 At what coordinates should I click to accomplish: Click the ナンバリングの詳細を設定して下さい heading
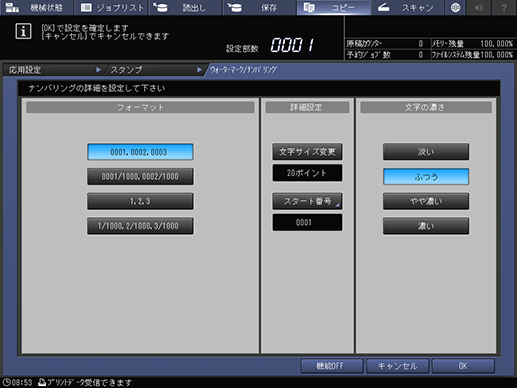click(97, 88)
